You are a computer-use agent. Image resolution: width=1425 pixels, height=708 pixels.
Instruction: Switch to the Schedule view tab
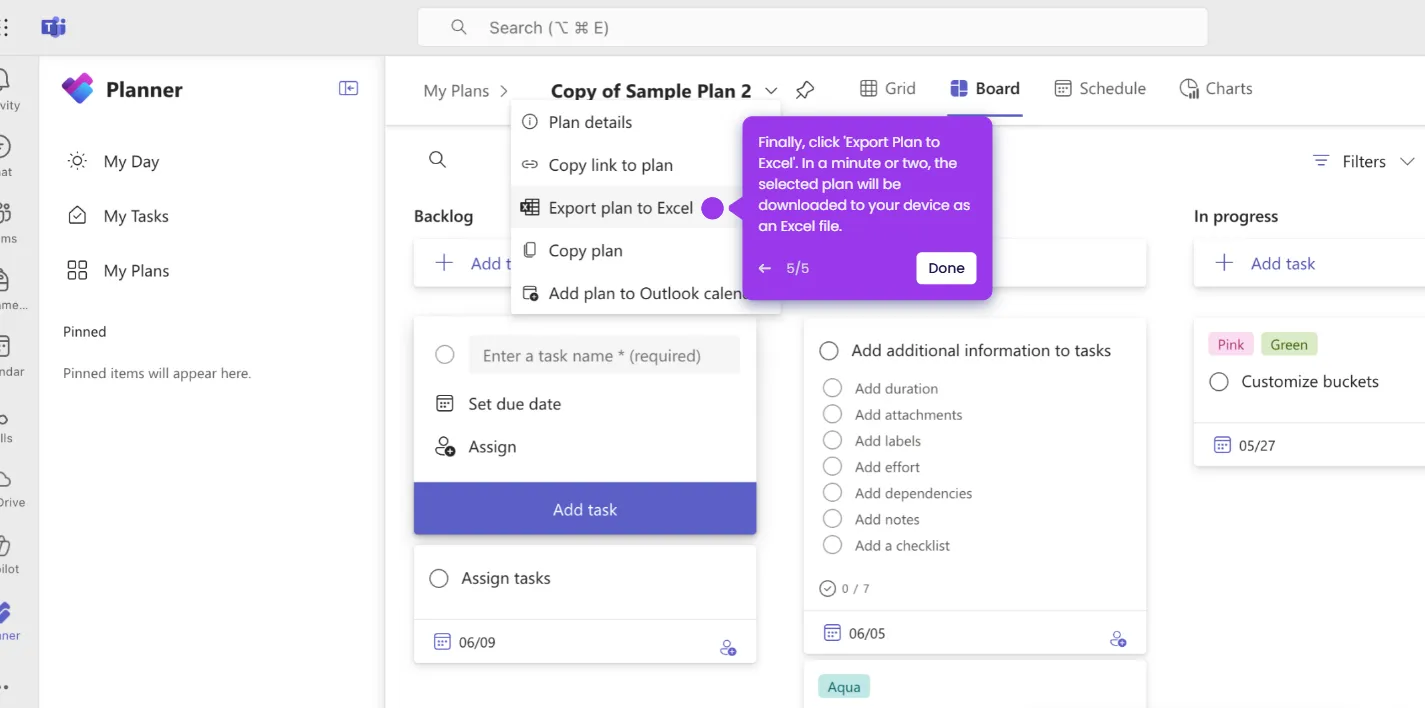pos(1100,88)
